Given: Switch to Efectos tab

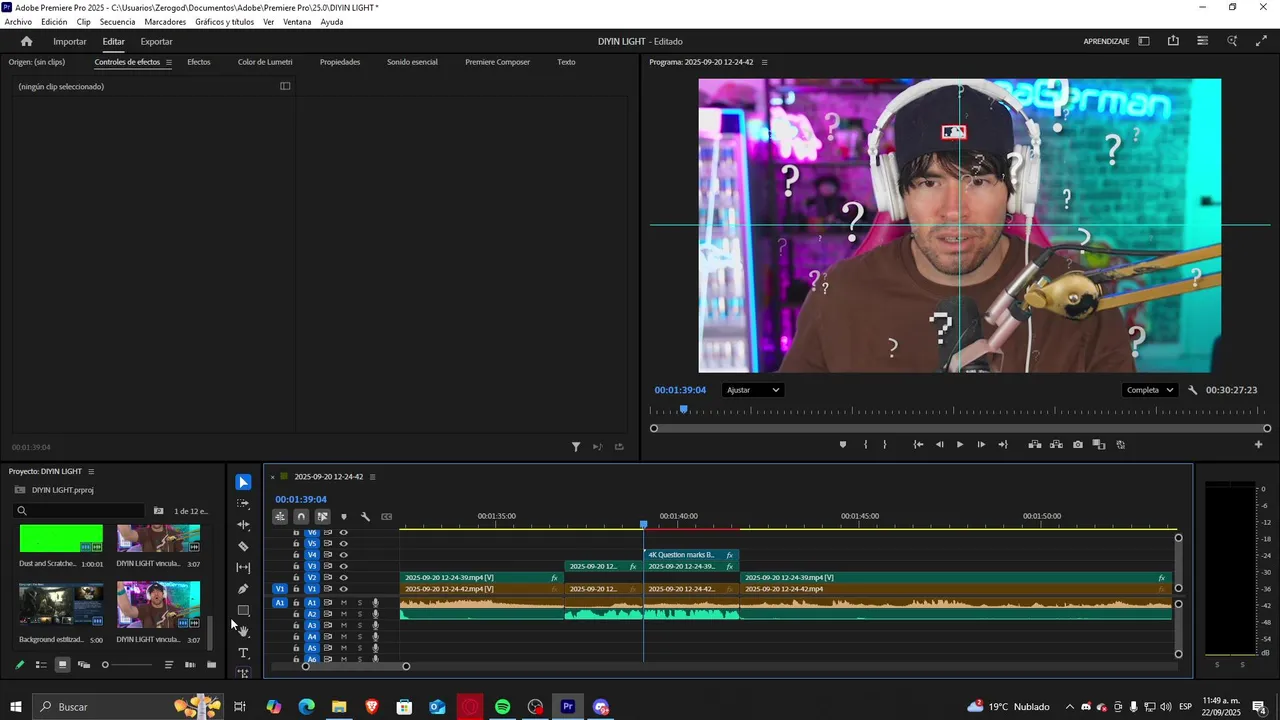Looking at the screenshot, I should pos(199,62).
